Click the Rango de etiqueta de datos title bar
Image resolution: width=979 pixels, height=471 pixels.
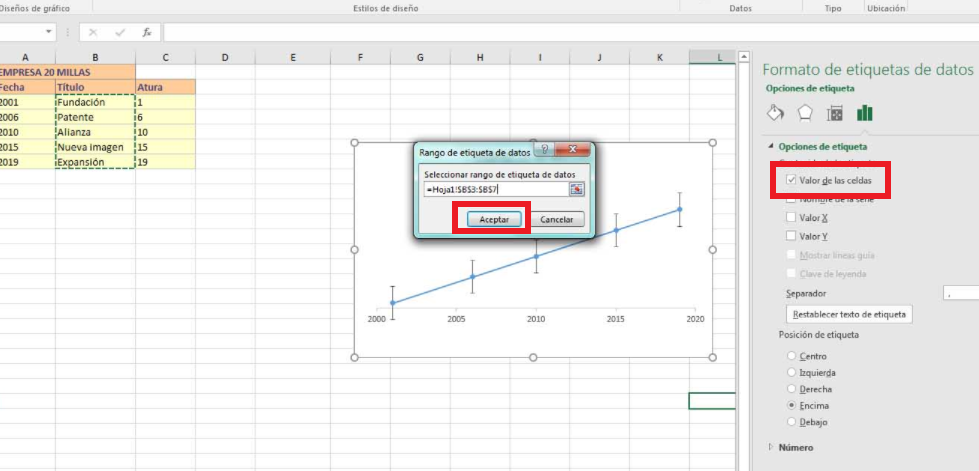click(475, 151)
